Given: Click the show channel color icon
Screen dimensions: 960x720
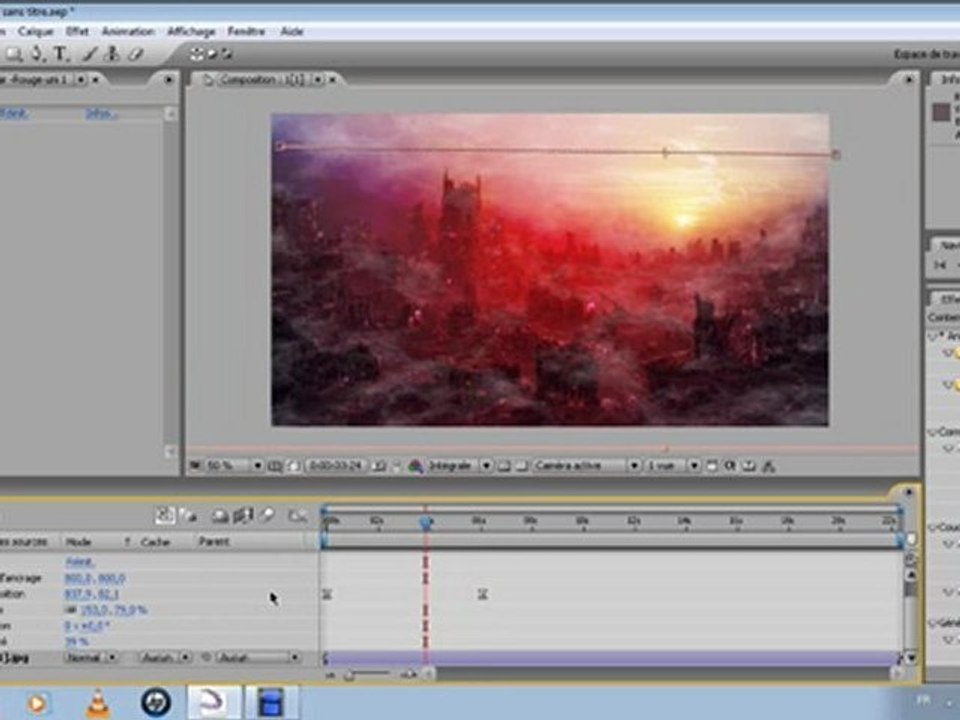Looking at the screenshot, I should click(415, 466).
